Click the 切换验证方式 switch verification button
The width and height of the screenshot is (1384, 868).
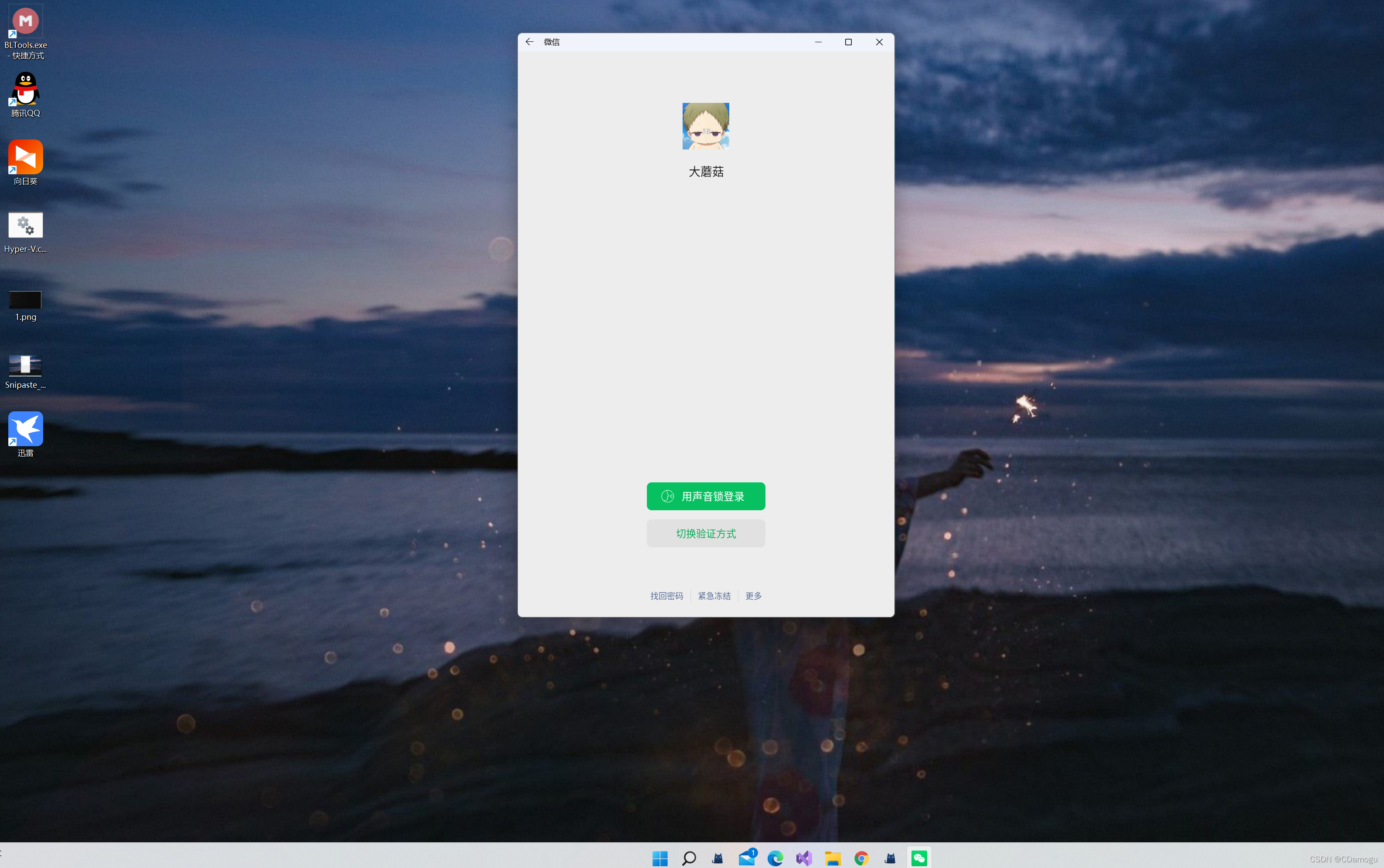point(706,533)
